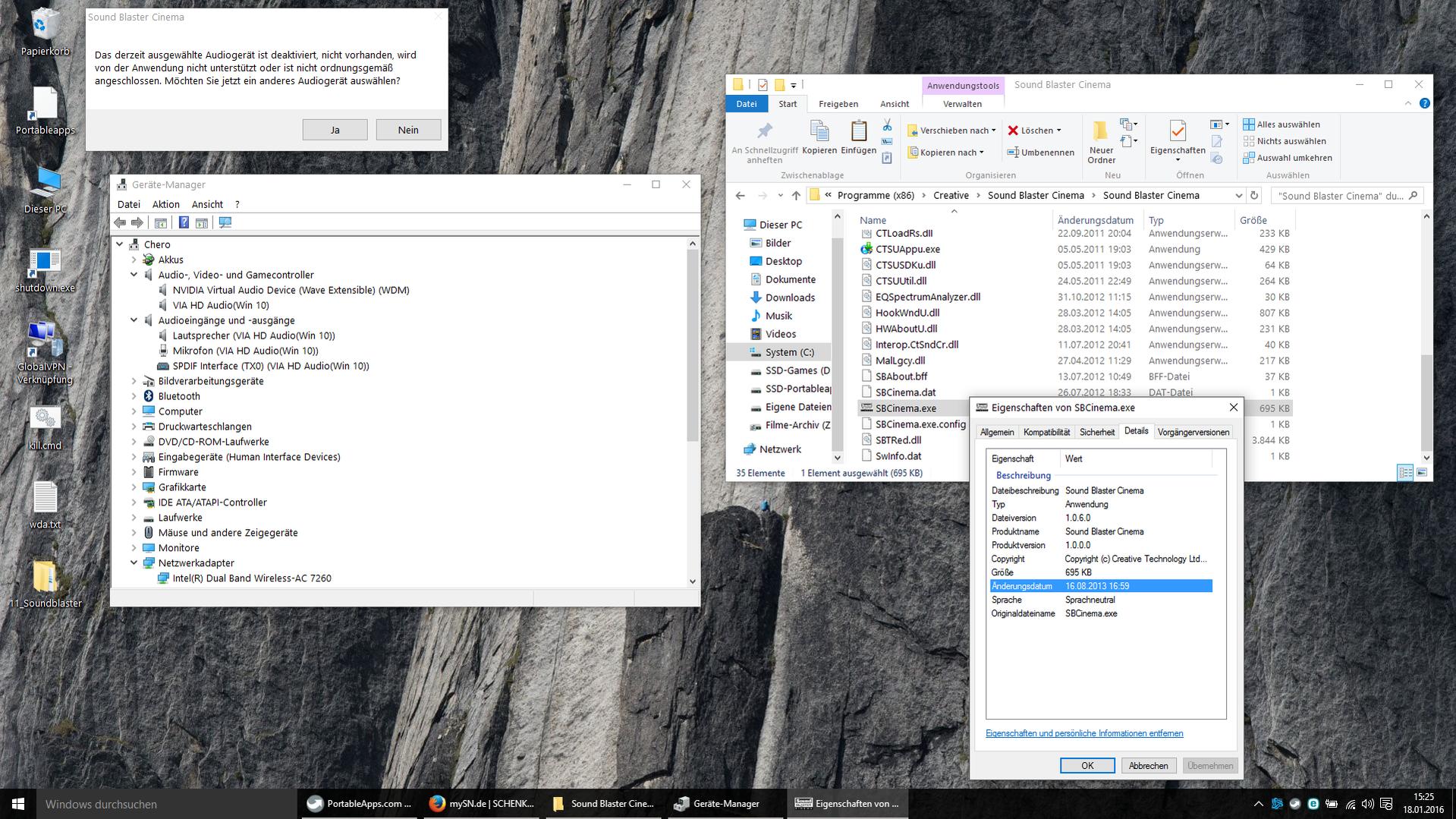Go up one folder level in Explorer
This screenshot has height=819, width=1456.
[x=796, y=195]
